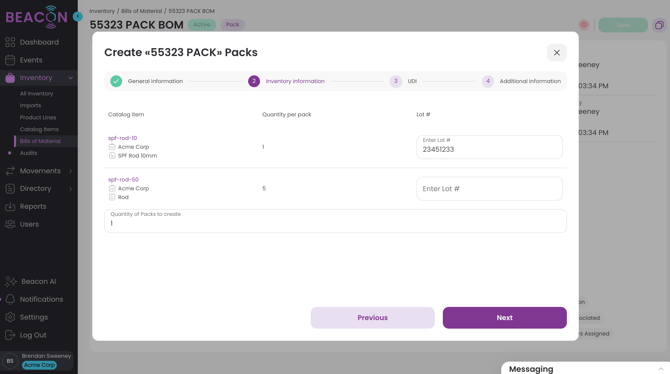Open the spf-rod-10 catalog item link

[x=123, y=138]
